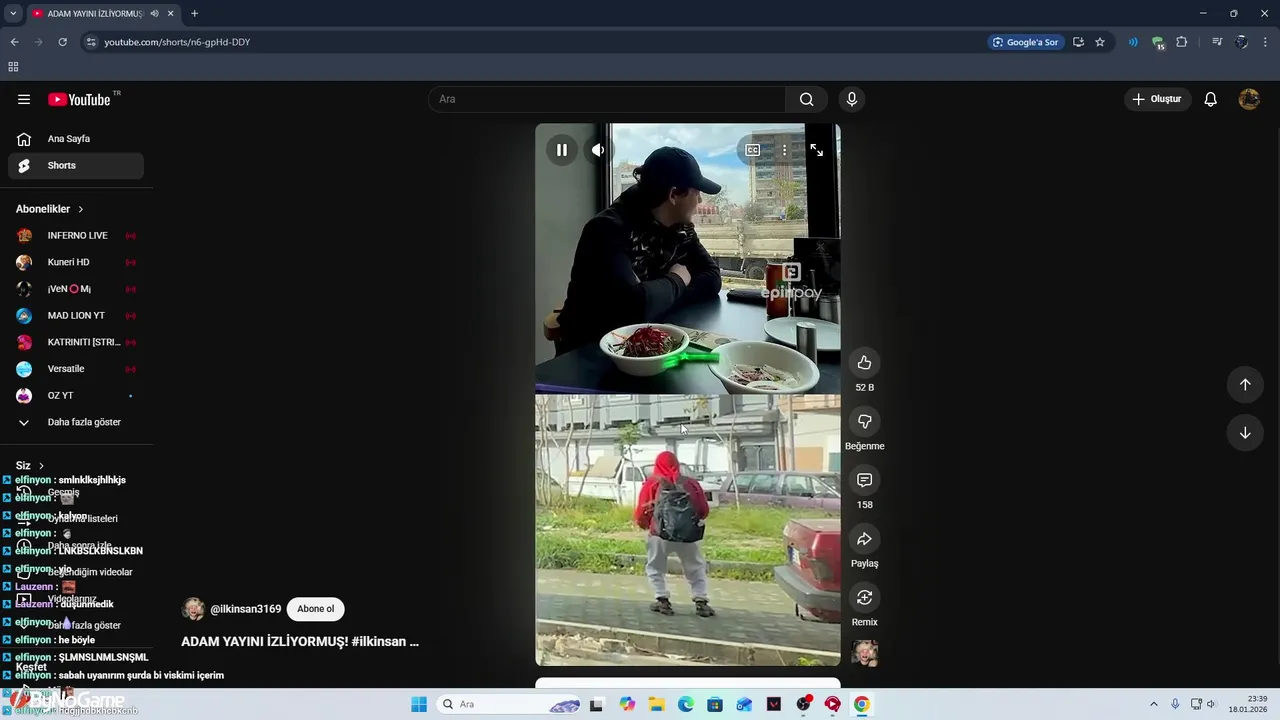Open the Chrome extensions puzzle icon
The width and height of the screenshot is (1280, 720).
click(1182, 42)
